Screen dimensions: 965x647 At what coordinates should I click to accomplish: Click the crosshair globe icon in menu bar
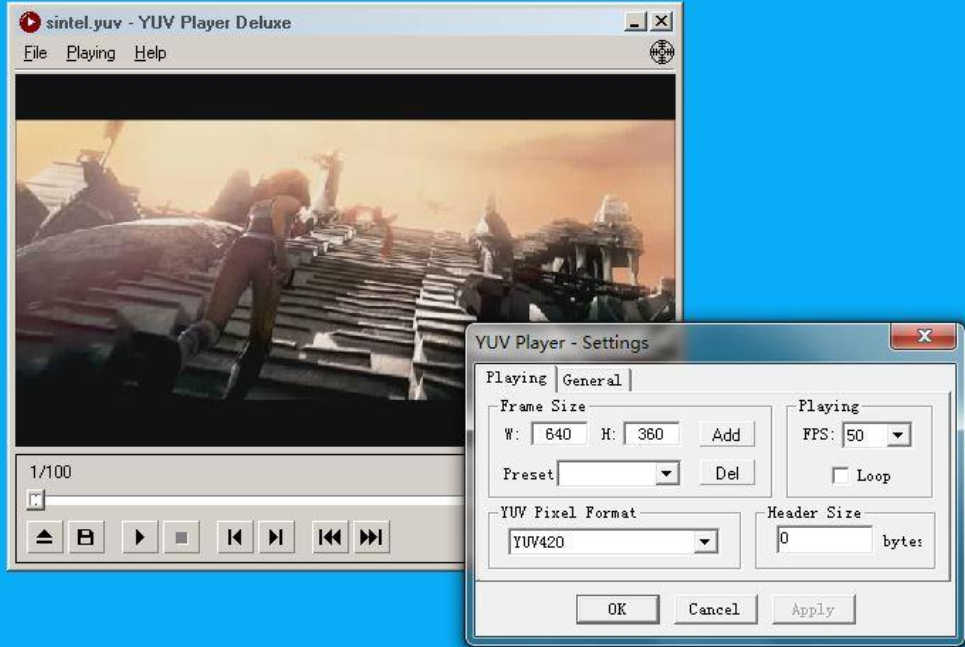coord(662,52)
